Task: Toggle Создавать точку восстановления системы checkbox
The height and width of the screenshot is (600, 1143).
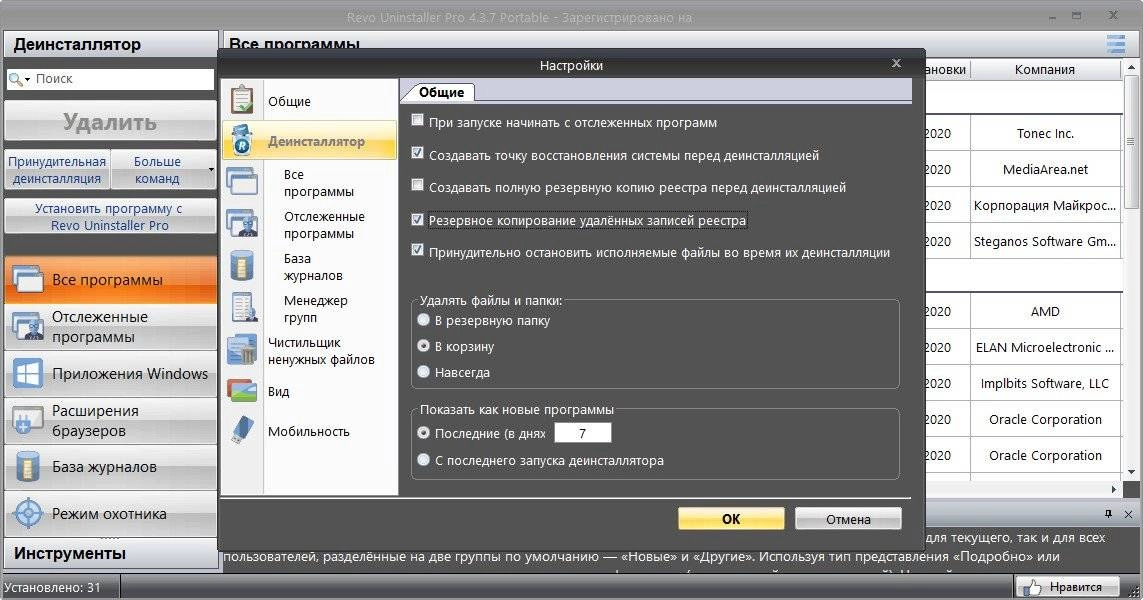Action: (x=417, y=153)
